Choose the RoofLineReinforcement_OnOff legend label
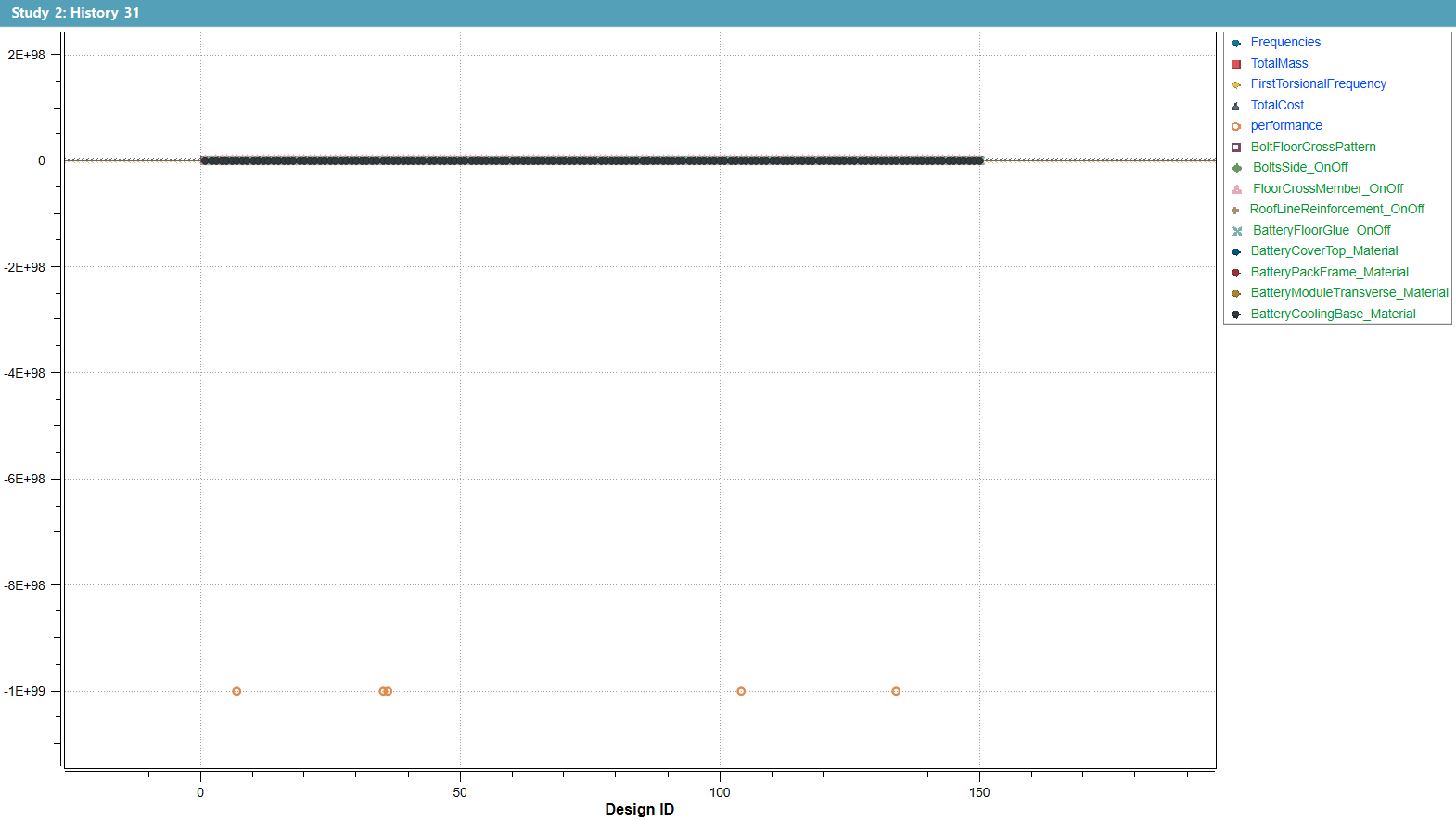Image resolution: width=1456 pixels, height=821 pixels. point(1337,209)
